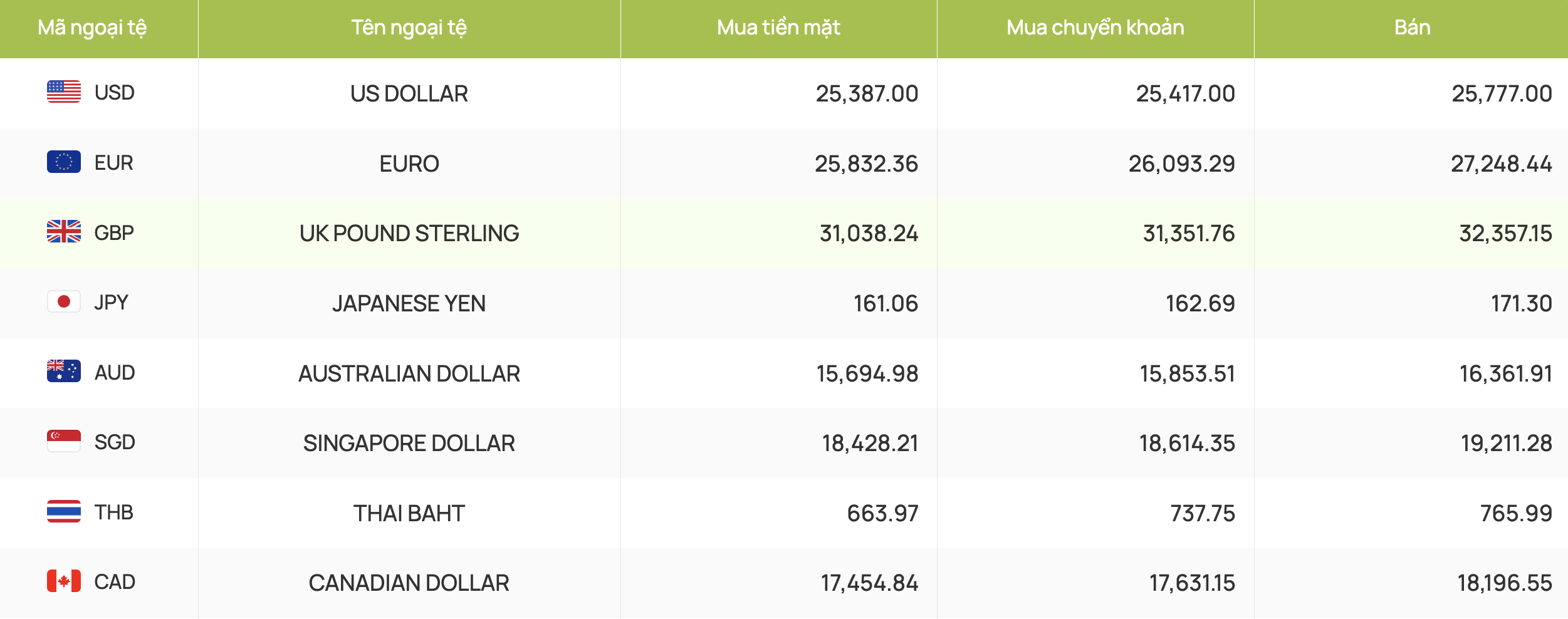This screenshot has height=619, width=1568.
Task: Select the USD sell rate 25,777.00
Action: click(x=1502, y=94)
